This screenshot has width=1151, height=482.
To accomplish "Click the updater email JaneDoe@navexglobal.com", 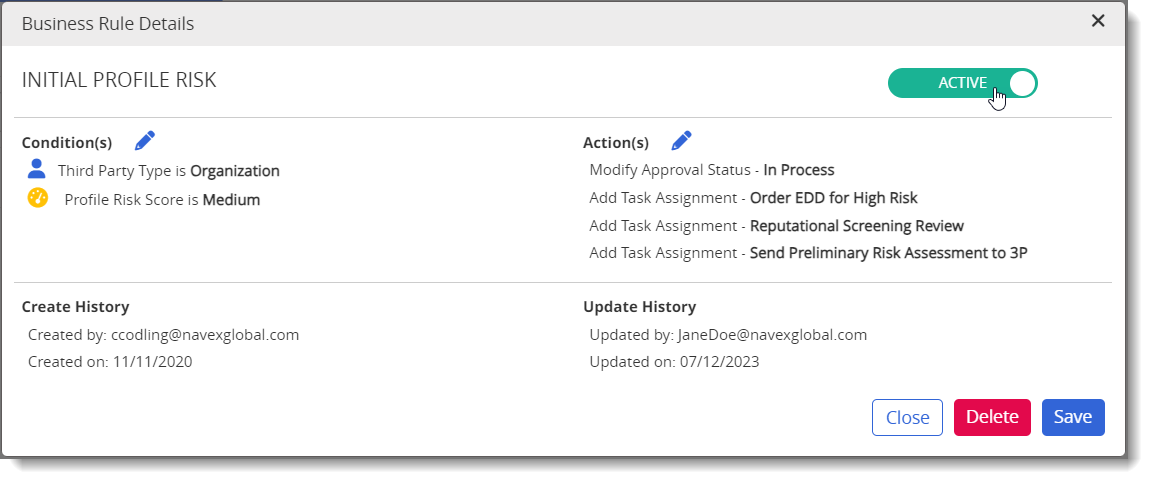I will (x=772, y=335).
